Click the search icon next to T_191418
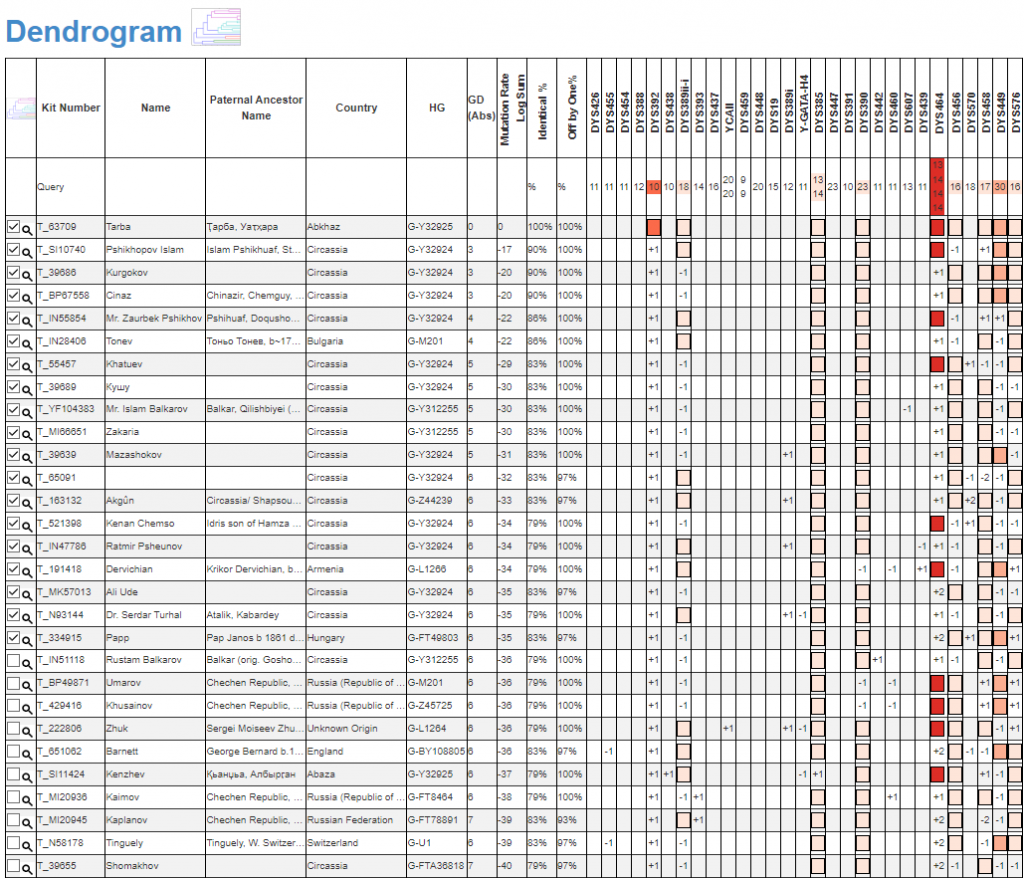This screenshot has height=878, width=1024. pyautogui.click(x=27, y=570)
